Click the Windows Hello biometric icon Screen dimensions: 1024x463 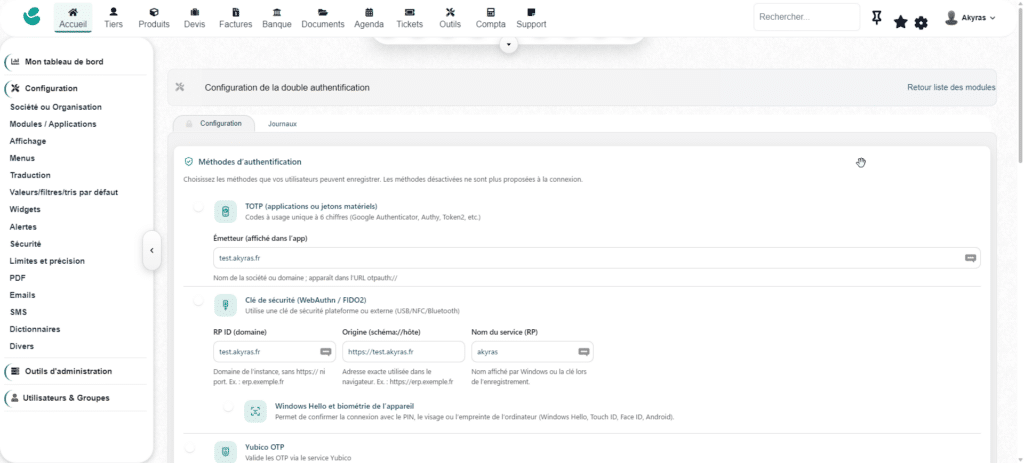(255, 411)
